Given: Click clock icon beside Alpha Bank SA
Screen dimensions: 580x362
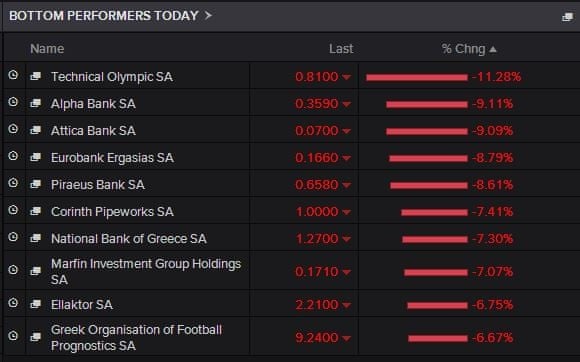Looking at the screenshot, I should click(13, 102).
